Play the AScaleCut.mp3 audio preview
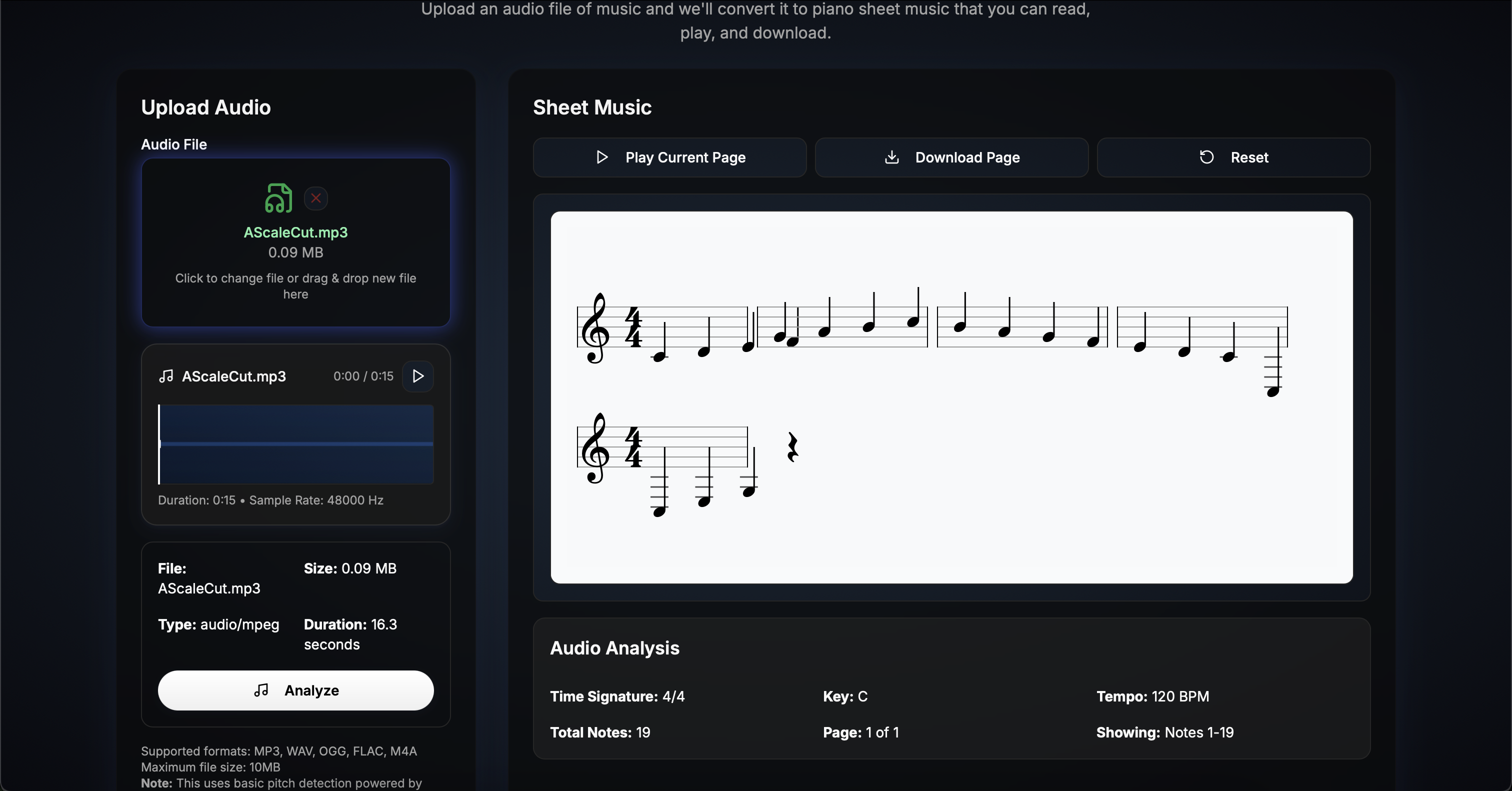This screenshot has width=1512, height=791. [x=418, y=376]
